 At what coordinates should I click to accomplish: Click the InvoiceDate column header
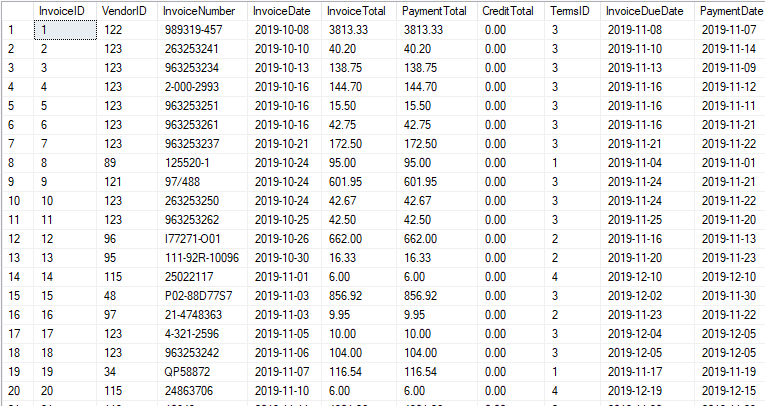pos(284,11)
